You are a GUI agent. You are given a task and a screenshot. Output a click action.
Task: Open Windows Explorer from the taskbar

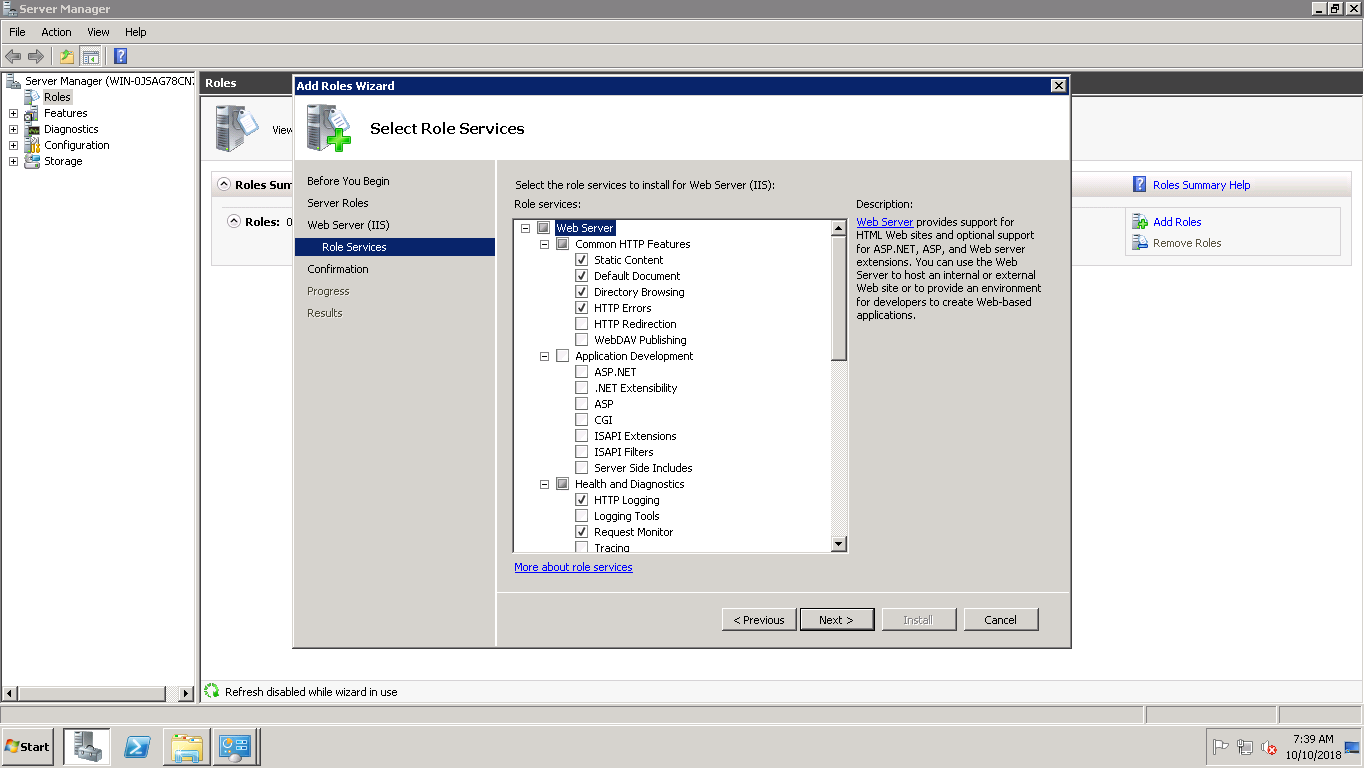click(x=187, y=747)
